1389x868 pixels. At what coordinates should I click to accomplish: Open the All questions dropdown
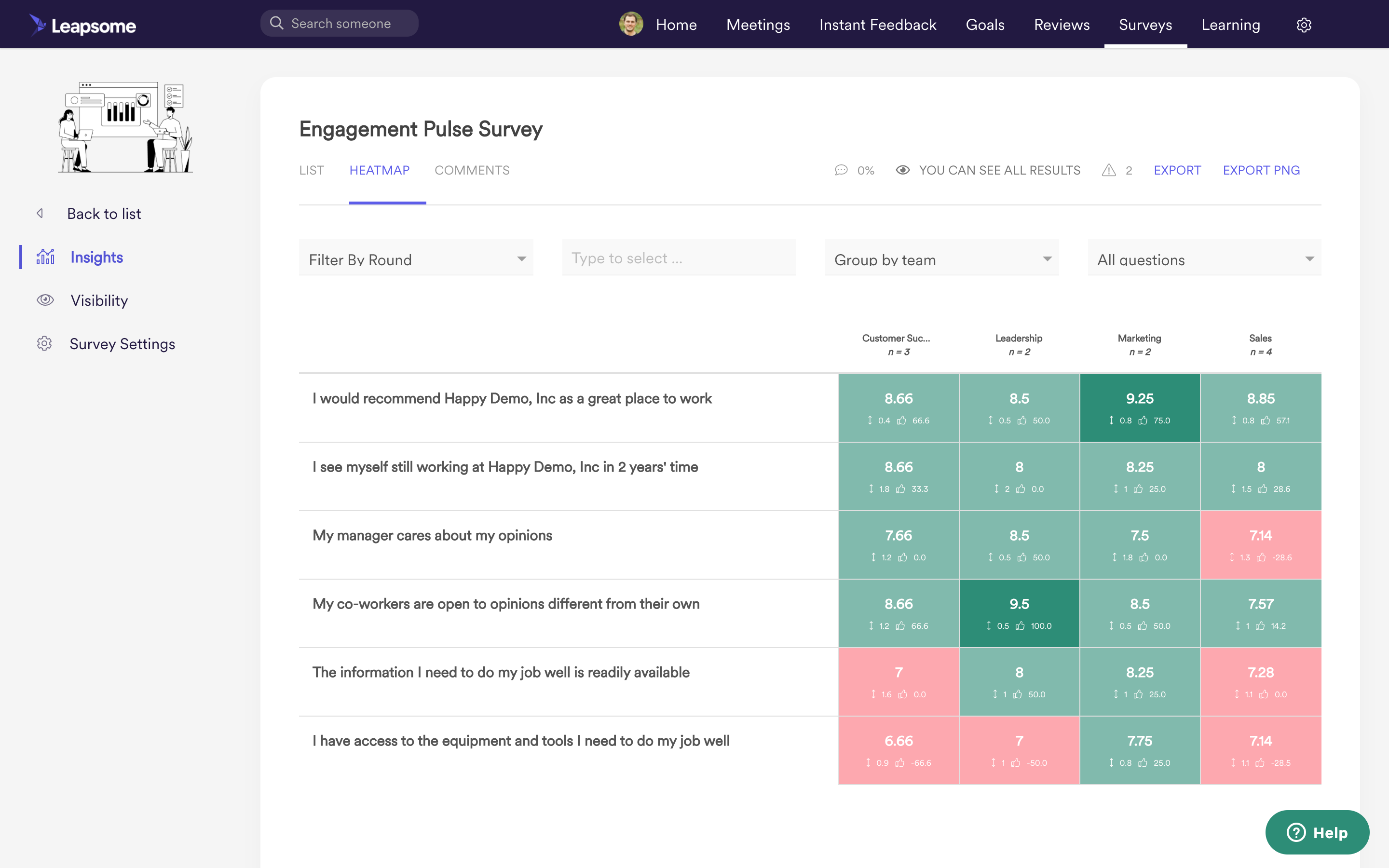[x=1204, y=259]
